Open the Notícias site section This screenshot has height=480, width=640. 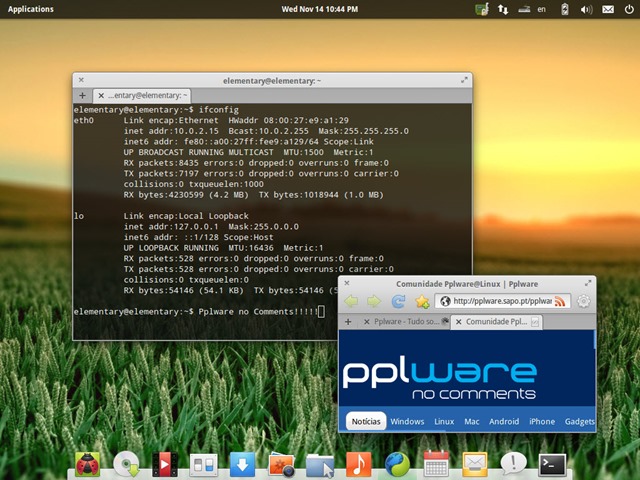(x=366, y=421)
